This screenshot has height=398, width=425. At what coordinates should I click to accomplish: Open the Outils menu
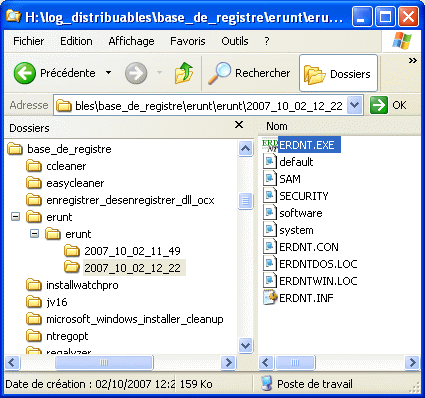point(235,41)
